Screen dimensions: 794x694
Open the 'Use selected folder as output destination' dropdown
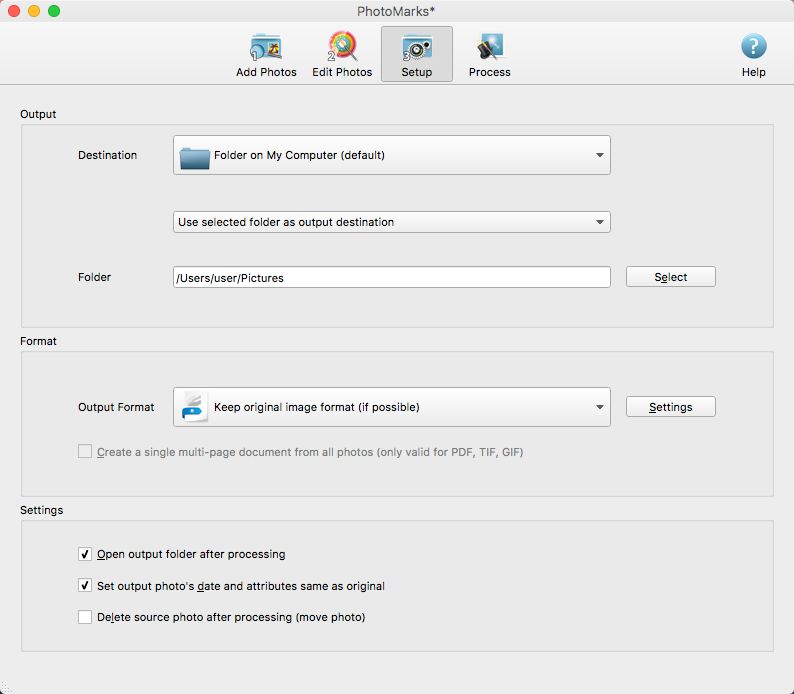tap(391, 222)
